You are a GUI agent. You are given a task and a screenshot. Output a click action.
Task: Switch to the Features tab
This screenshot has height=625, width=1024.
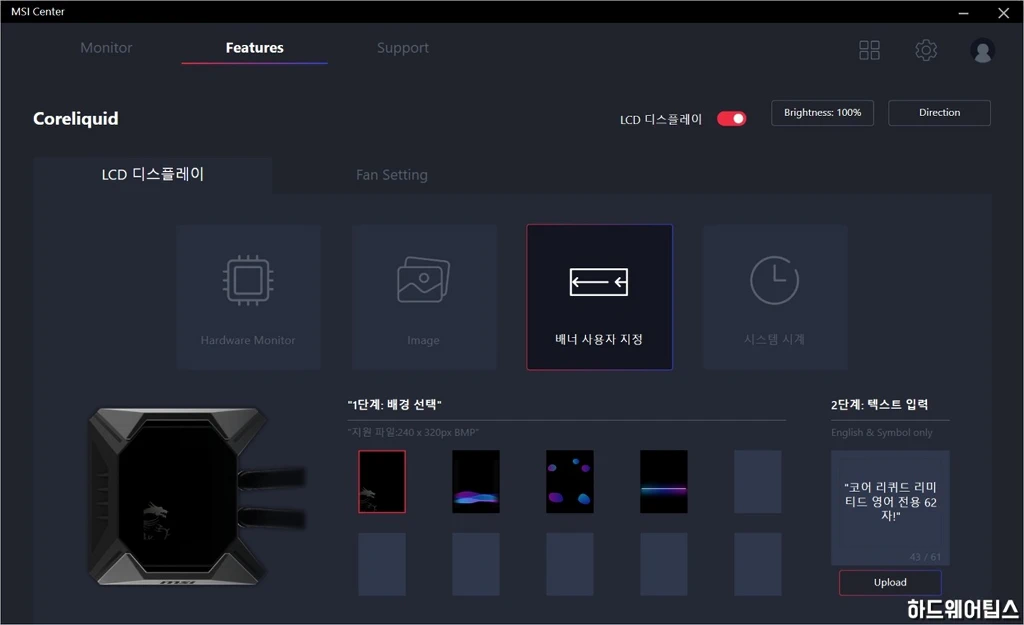click(255, 48)
